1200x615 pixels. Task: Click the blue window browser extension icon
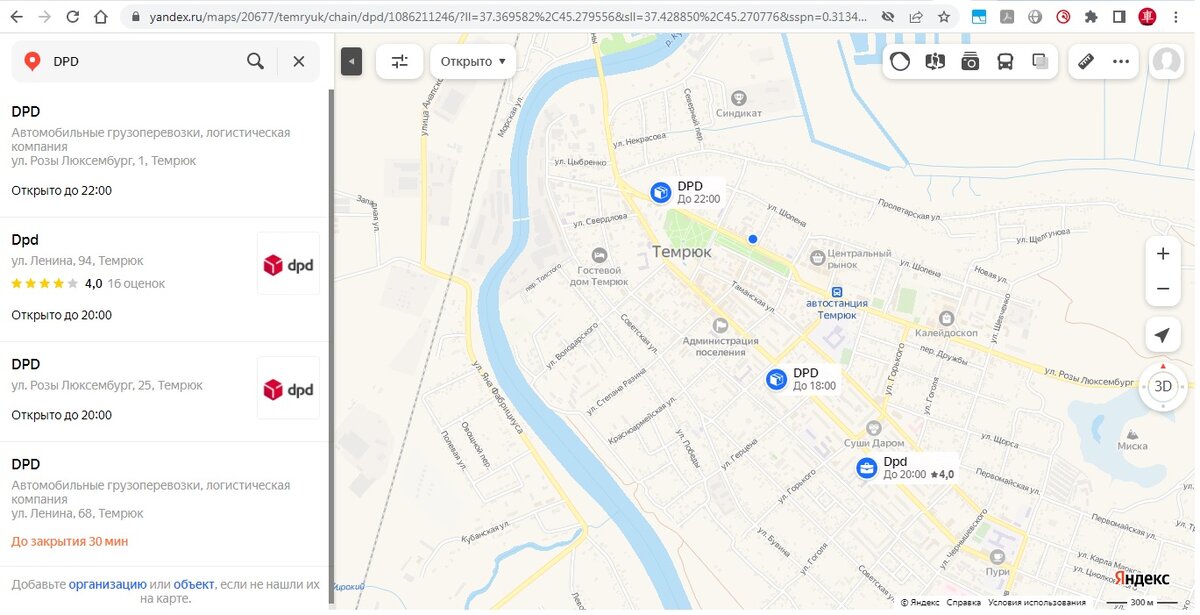point(979,17)
